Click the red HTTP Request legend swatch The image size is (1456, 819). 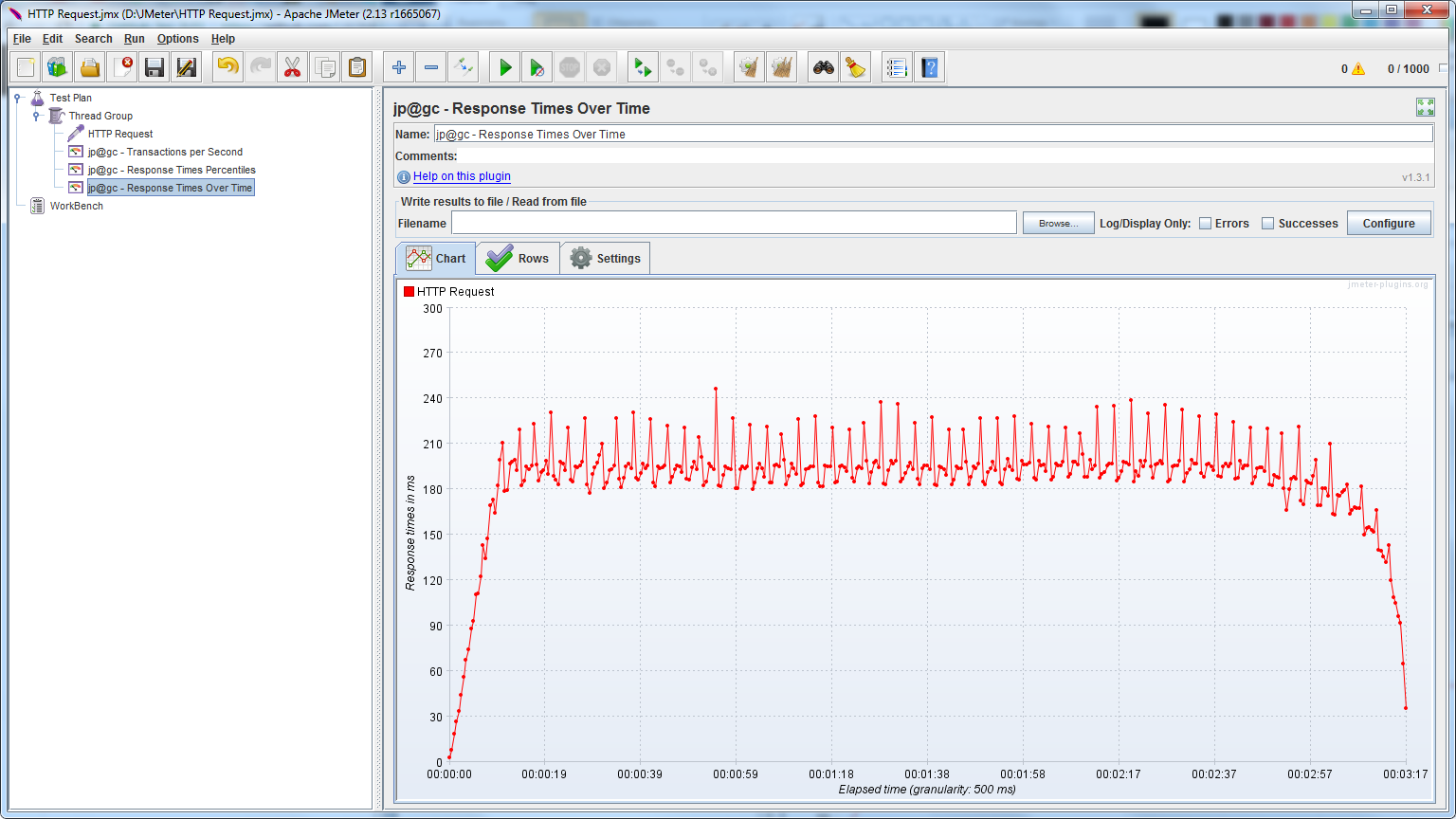click(x=409, y=292)
